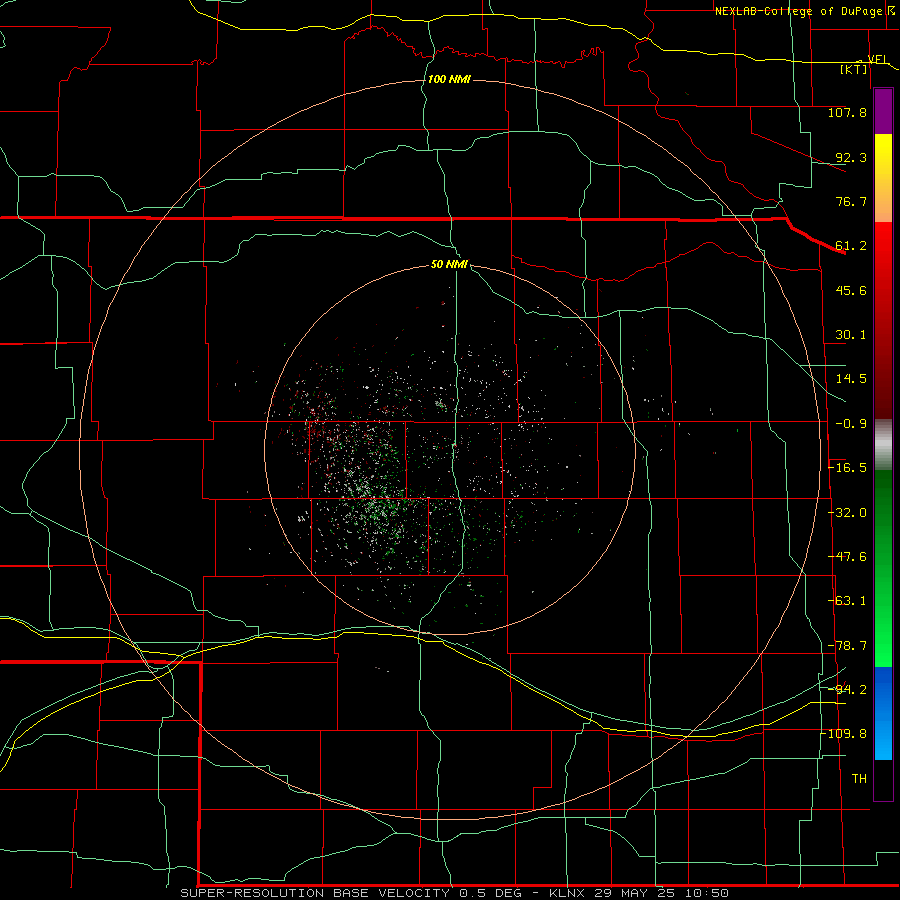Screen dimensions: 900x900
Task: Click the "TH" threshold label
Action: [x=859, y=779]
